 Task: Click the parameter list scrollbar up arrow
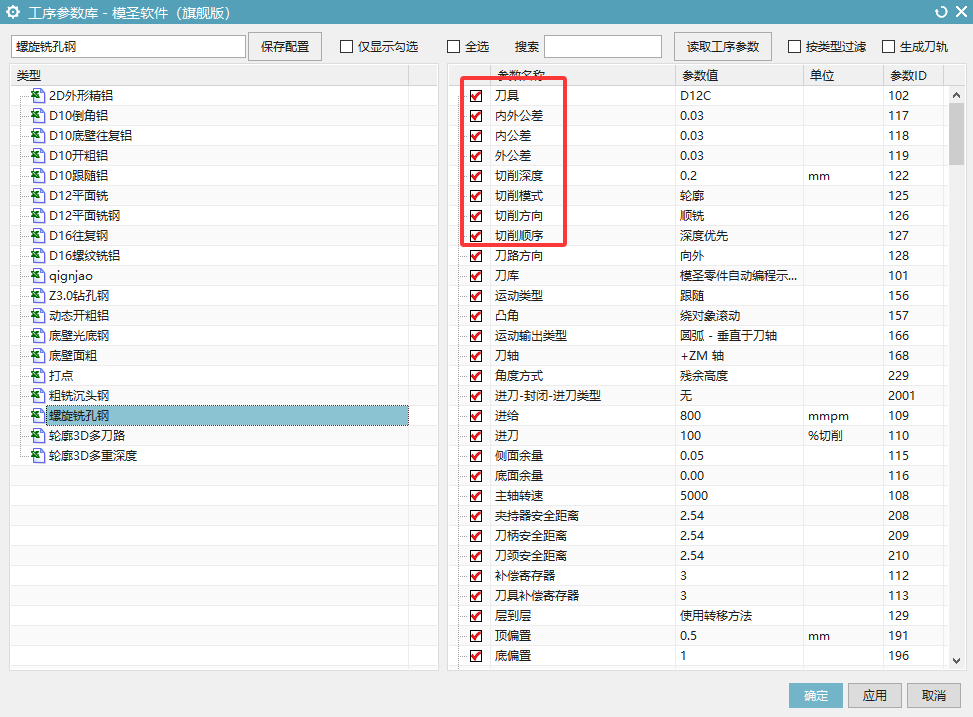click(956, 95)
